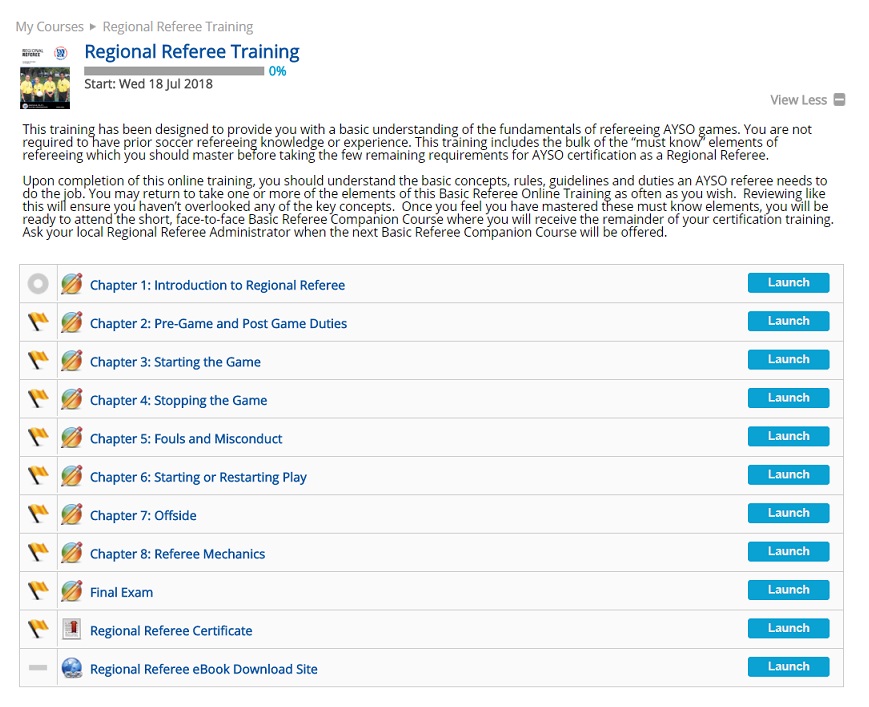Click the minus icon beside View Less
Image resolution: width=869 pixels, height=707 pixels.
click(839, 100)
